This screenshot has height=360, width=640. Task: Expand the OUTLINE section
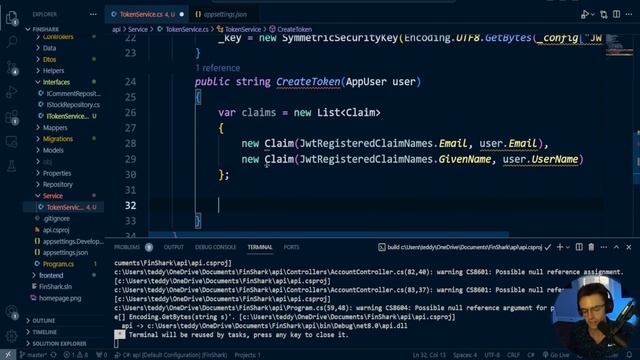point(43,321)
